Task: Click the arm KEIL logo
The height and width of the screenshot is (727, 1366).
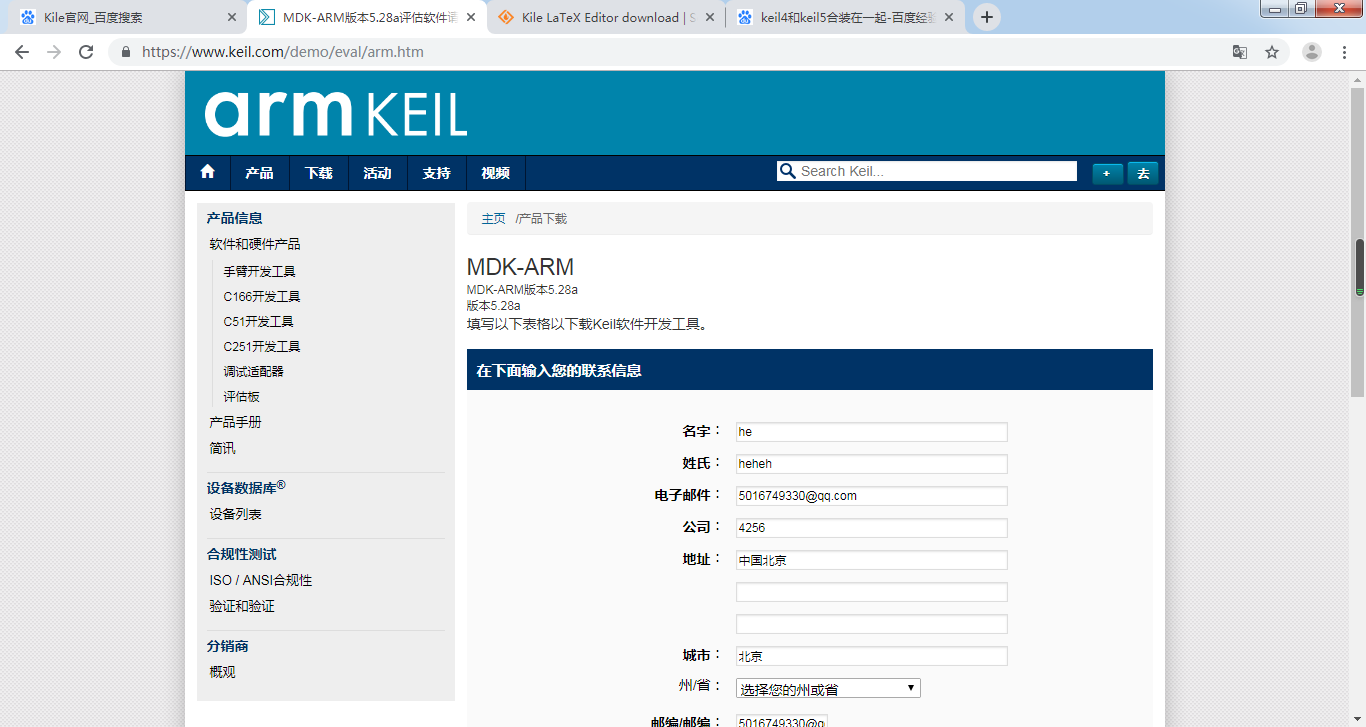Action: (x=336, y=113)
